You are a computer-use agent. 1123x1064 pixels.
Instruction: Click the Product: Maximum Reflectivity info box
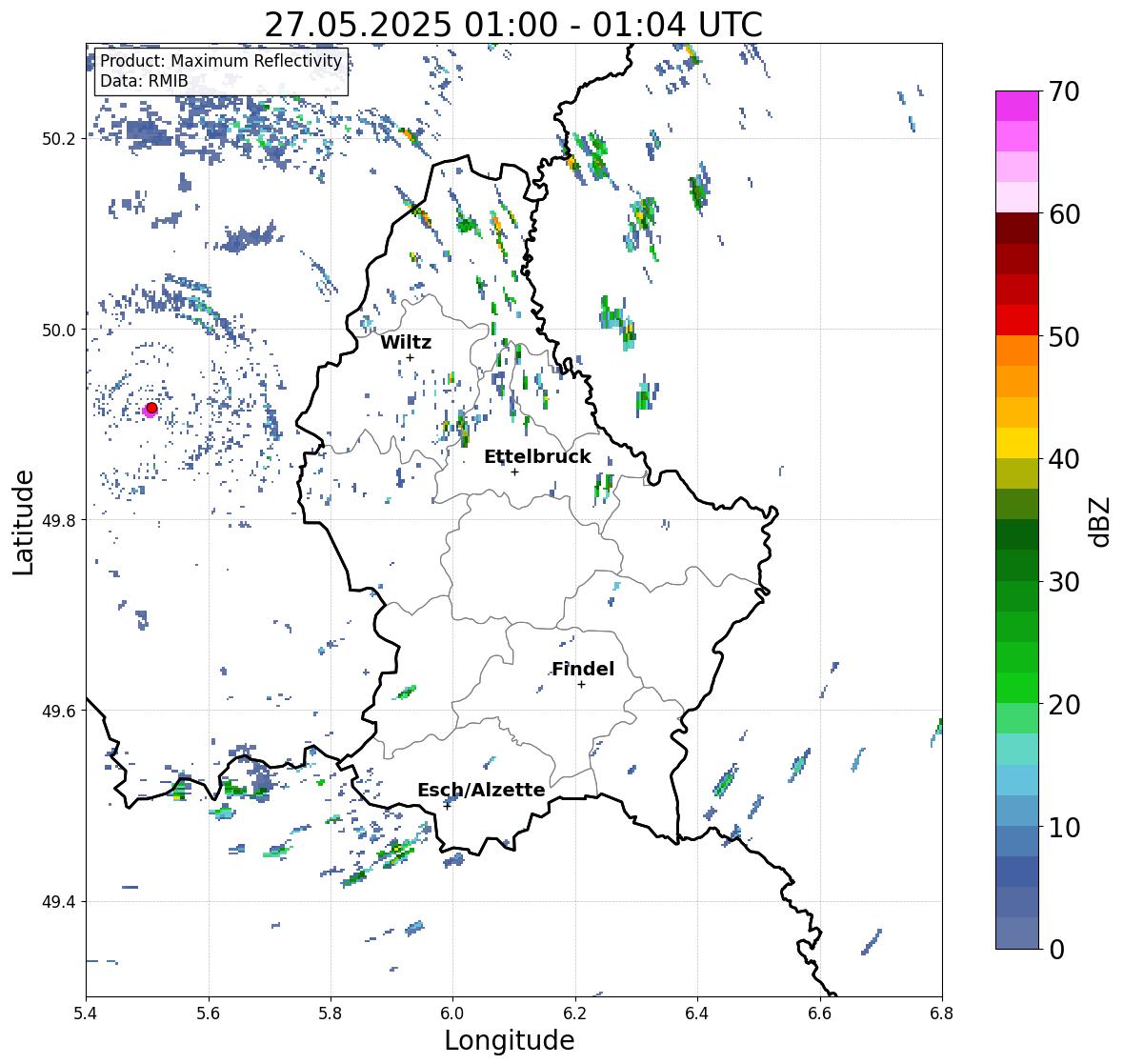pyautogui.click(x=221, y=71)
